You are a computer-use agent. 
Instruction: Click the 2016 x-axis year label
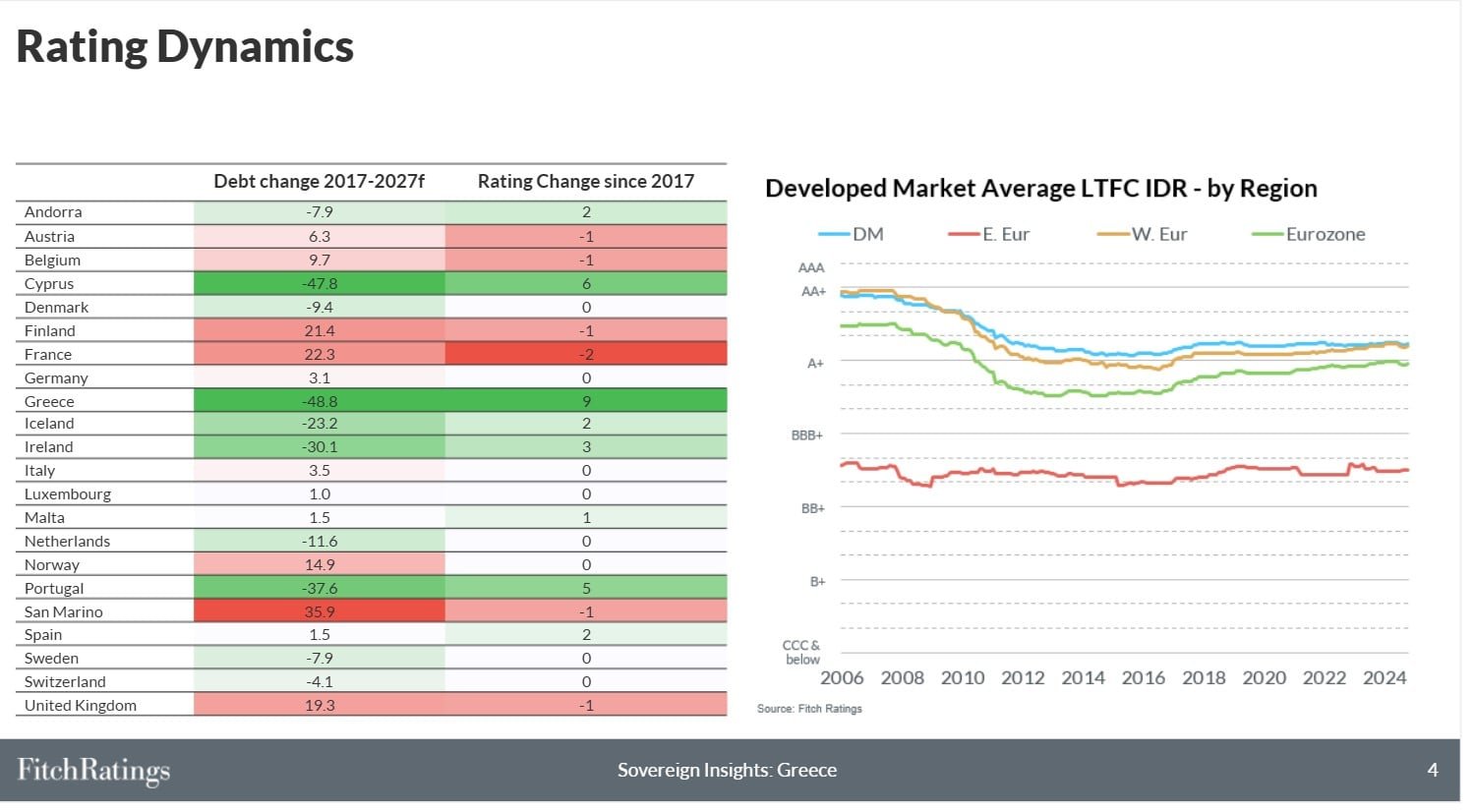[x=1143, y=677]
